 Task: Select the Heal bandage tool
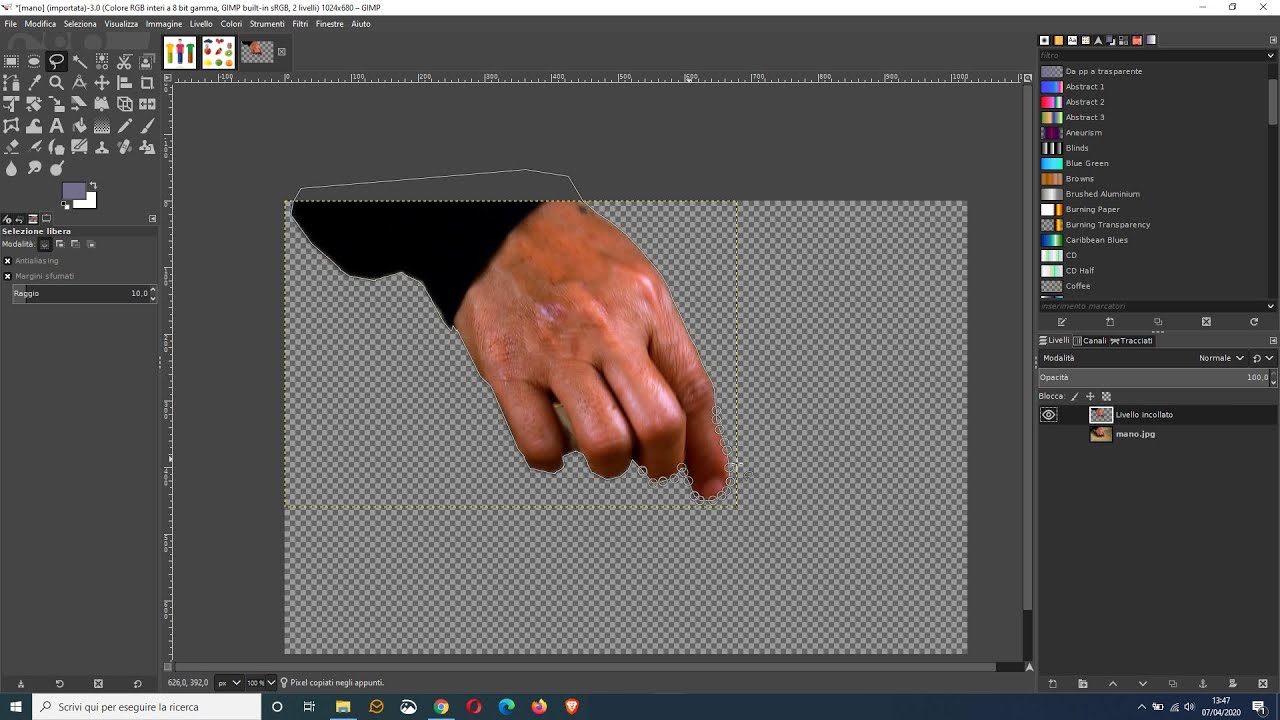pos(125,147)
